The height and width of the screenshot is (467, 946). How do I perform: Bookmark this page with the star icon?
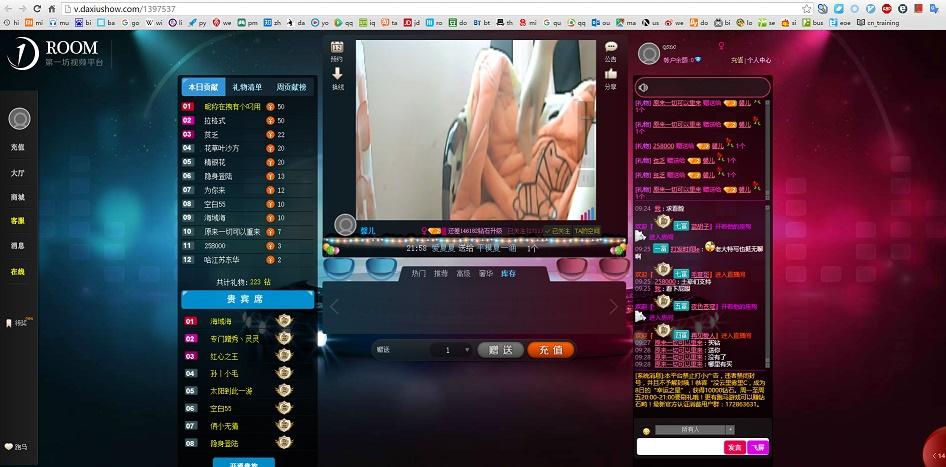point(807,8)
